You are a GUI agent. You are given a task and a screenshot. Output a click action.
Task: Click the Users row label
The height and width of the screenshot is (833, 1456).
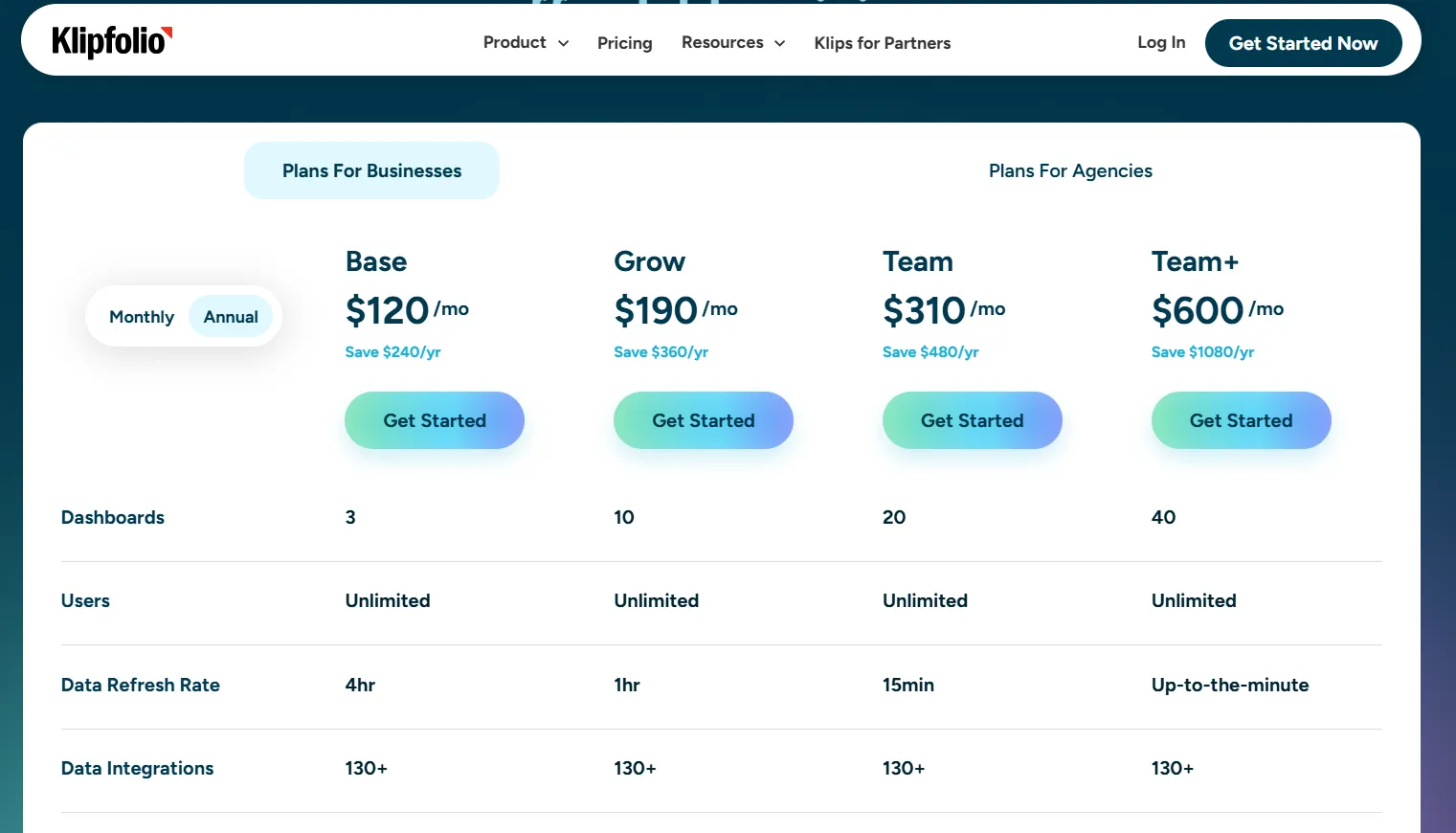[x=85, y=600]
